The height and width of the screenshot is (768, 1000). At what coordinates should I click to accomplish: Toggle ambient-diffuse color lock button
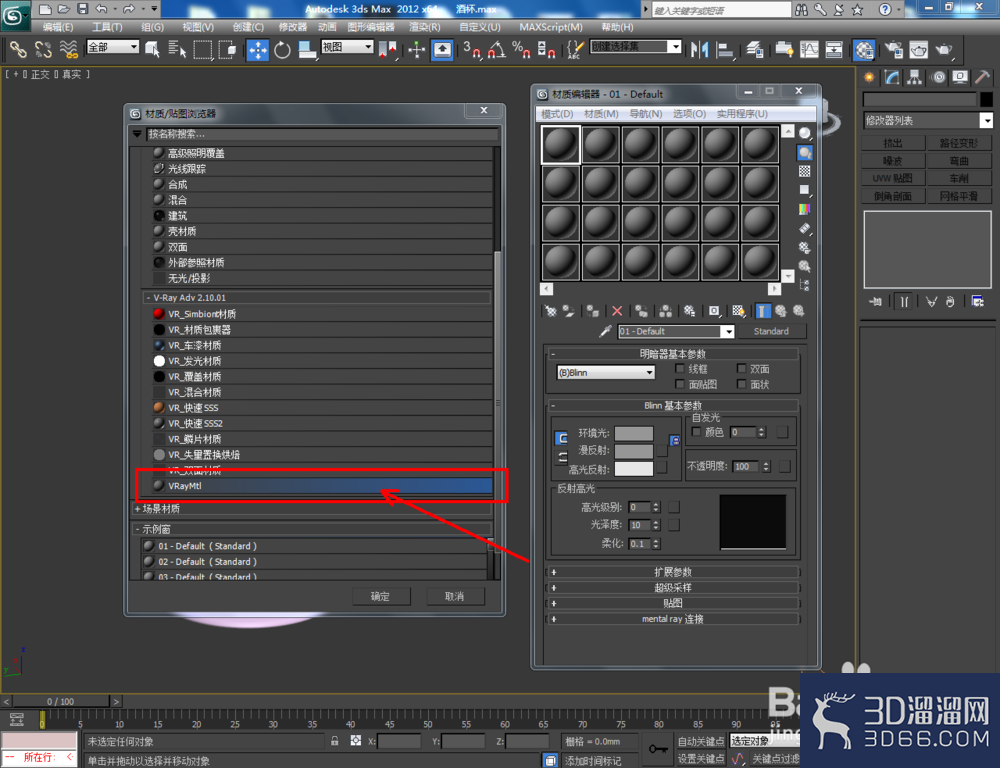pyautogui.click(x=561, y=438)
